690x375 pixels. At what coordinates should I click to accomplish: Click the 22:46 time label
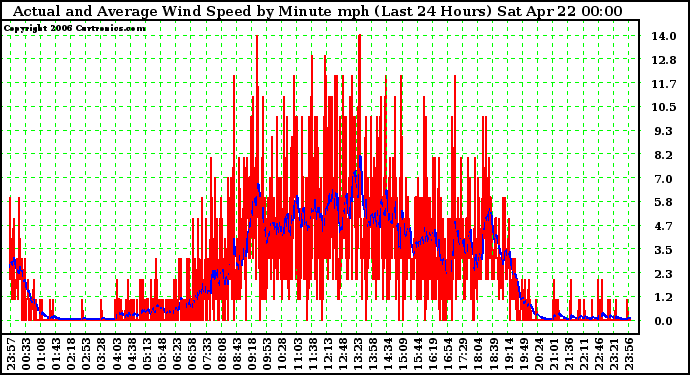point(599,353)
